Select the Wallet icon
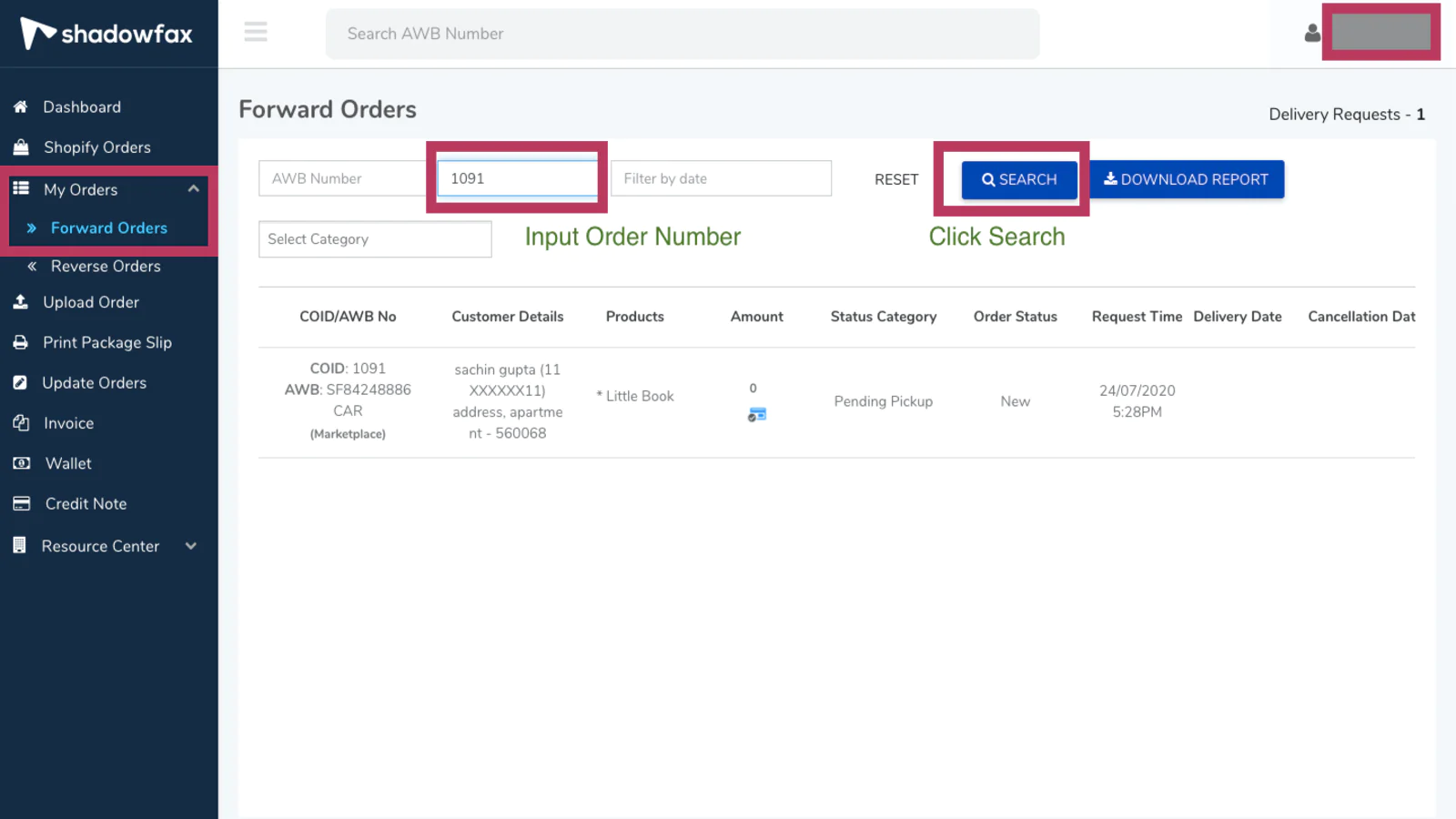The width and height of the screenshot is (1456, 819). click(x=21, y=463)
